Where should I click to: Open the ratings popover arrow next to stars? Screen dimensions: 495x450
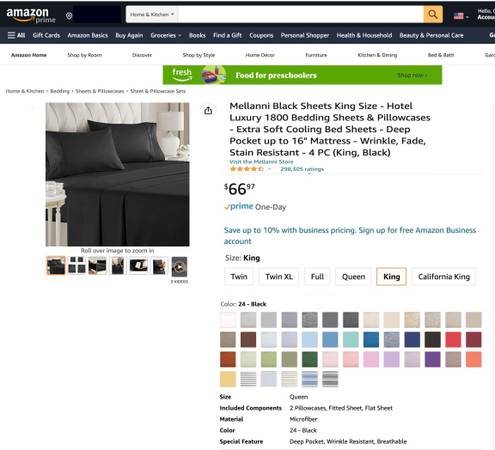(x=269, y=169)
